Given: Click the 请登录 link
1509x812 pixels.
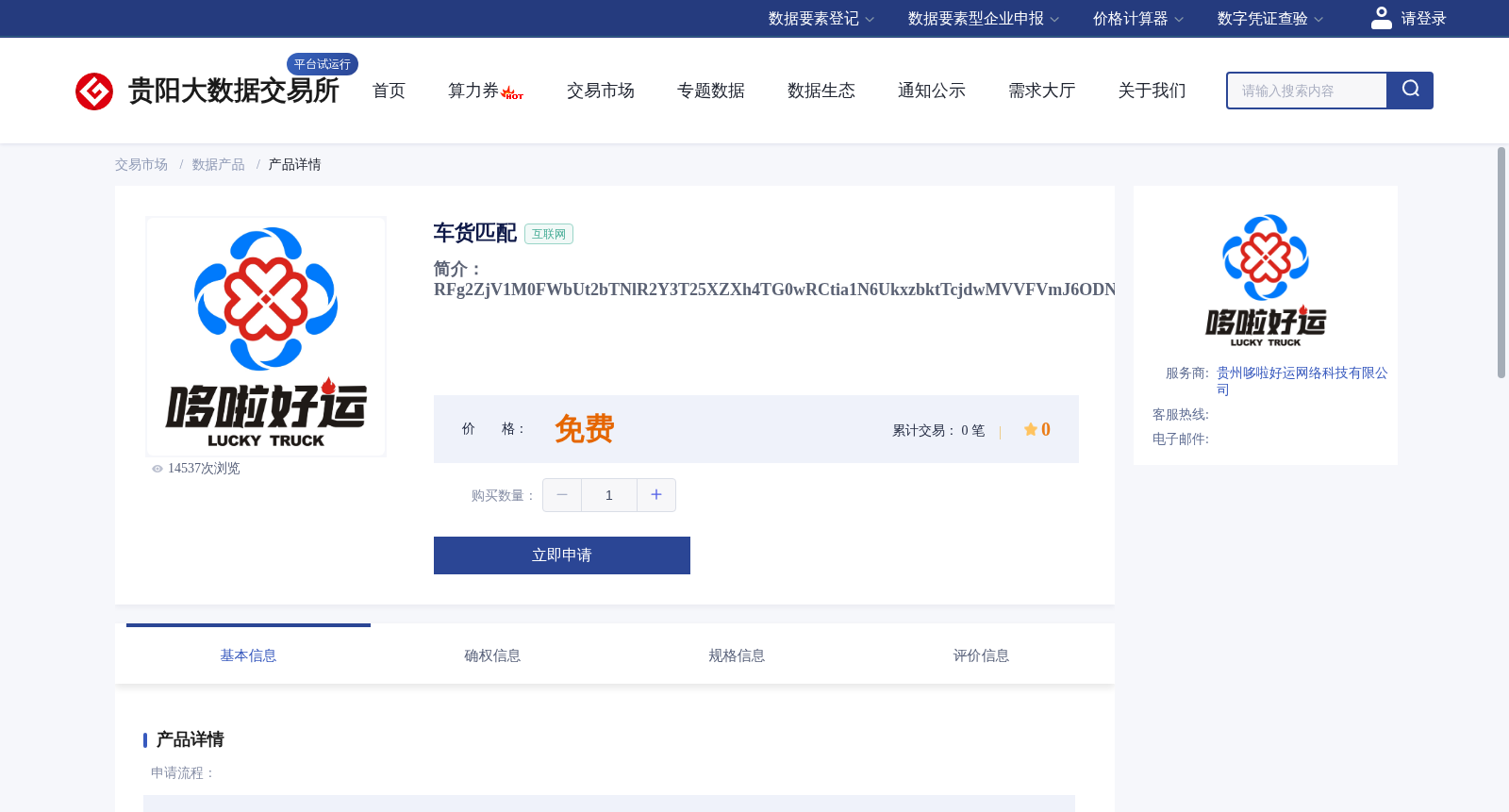Looking at the screenshot, I should tap(1423, 19).
